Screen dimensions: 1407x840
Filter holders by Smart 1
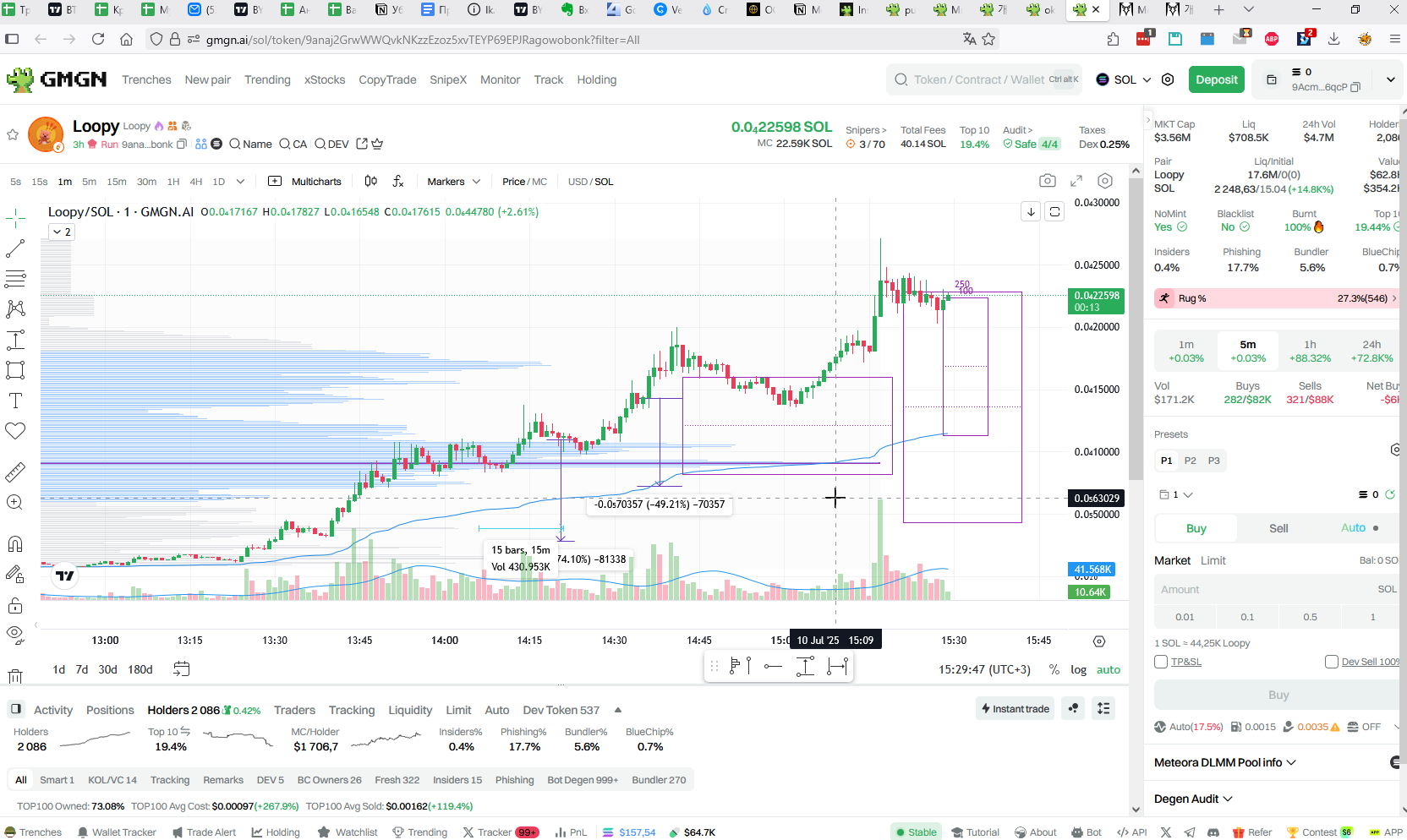(57, 780)
